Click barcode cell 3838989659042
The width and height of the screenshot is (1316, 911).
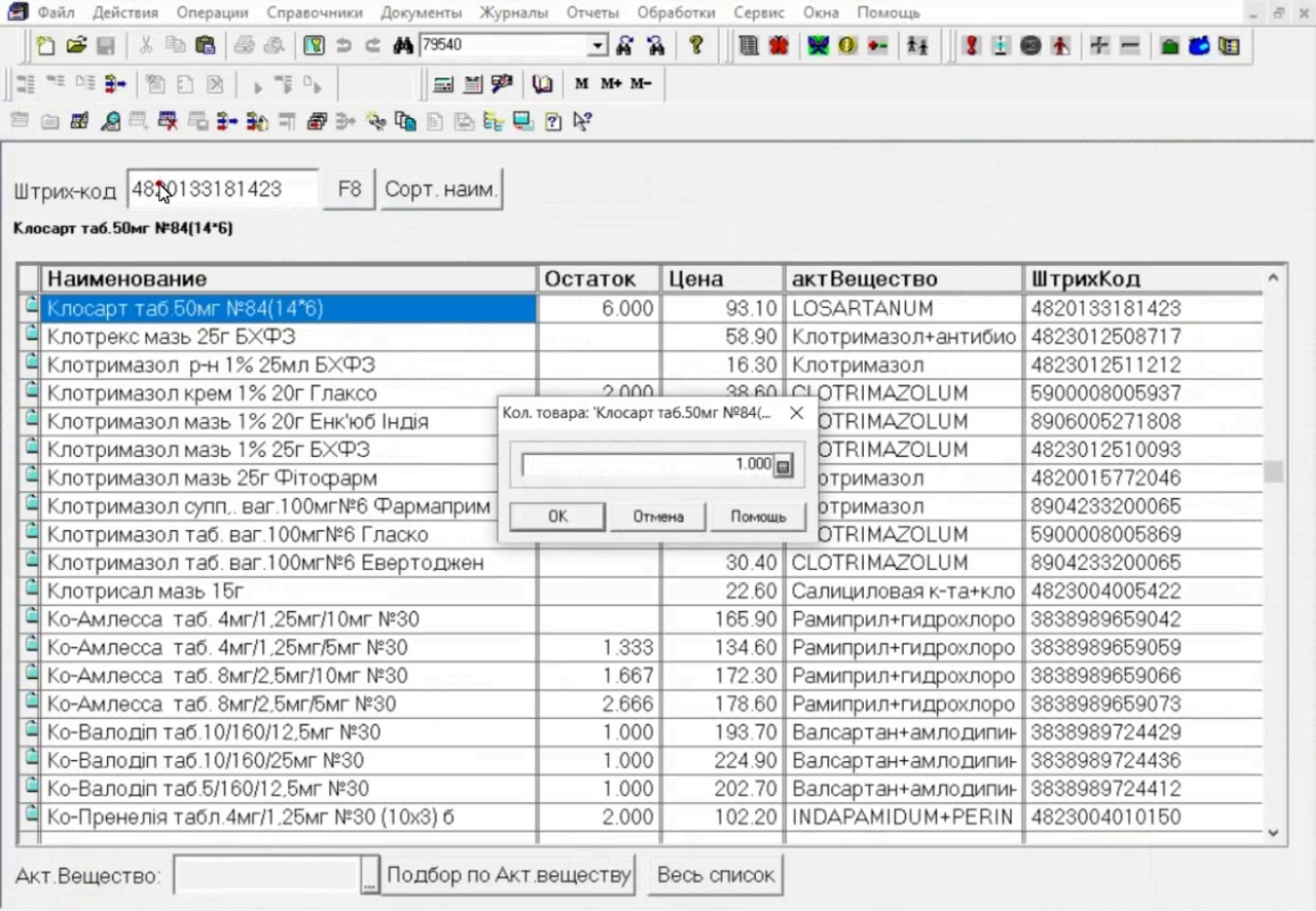coord(1143,619)
